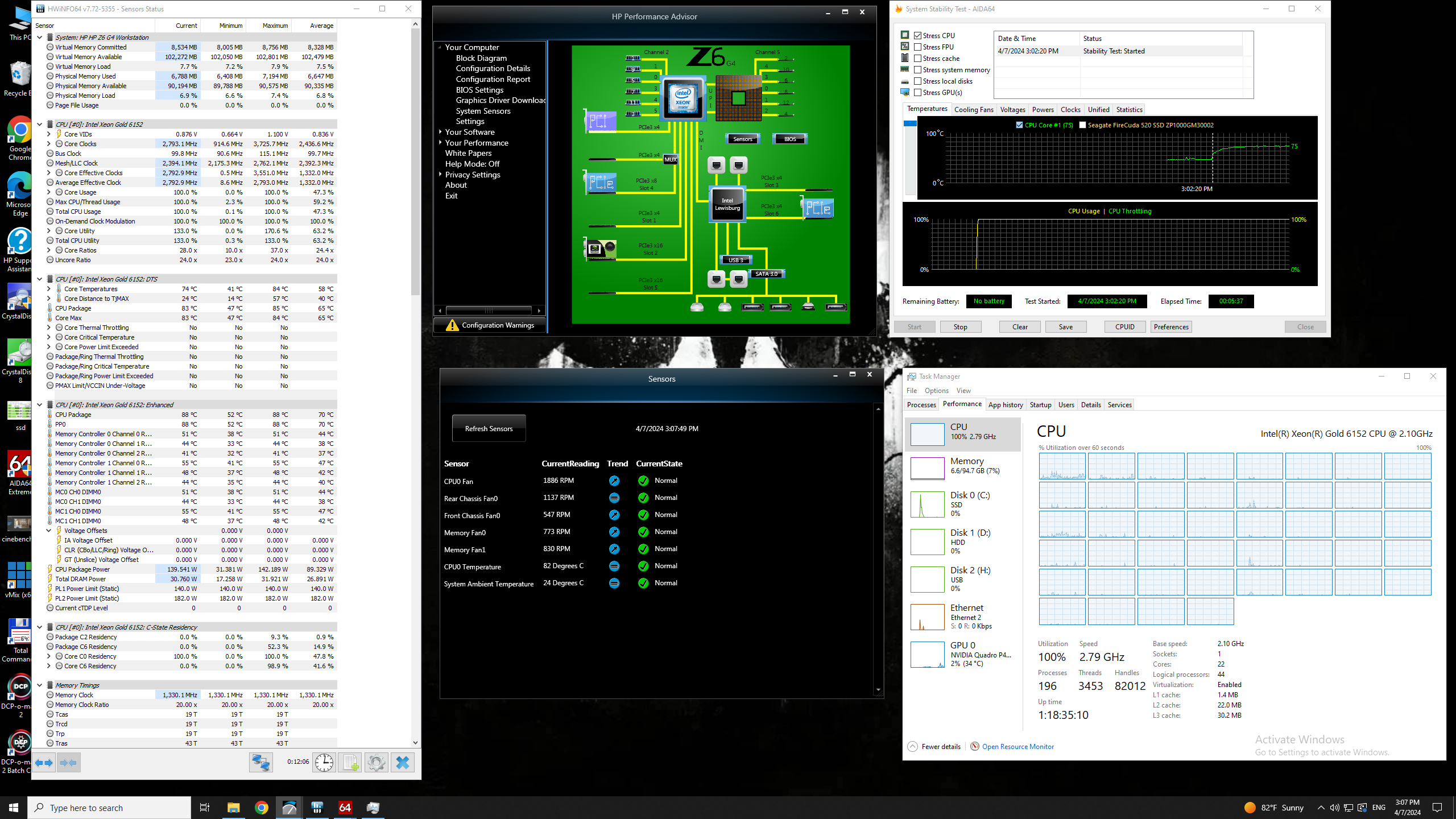Uncheck Stress CPU option
The width and height of the screenshot is (1456, 819).
pyautogui.click(x=917, y=35)
